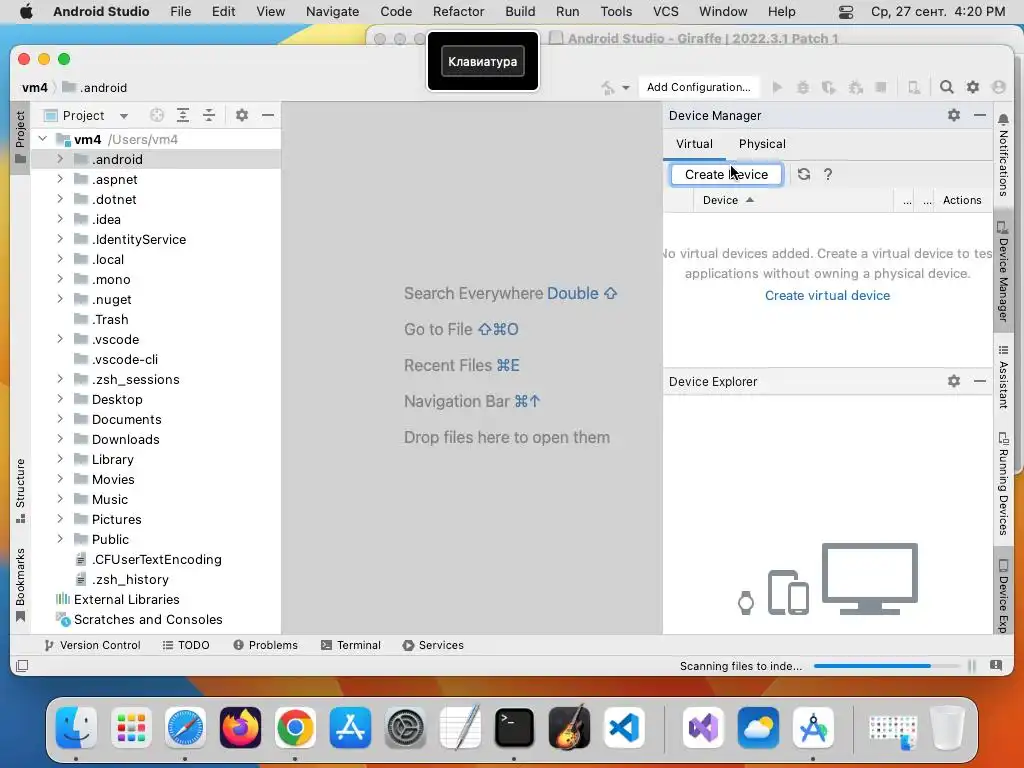Expand the Desktop folder
Viewport: 1024px width, 768px height.
click(60, 399)
